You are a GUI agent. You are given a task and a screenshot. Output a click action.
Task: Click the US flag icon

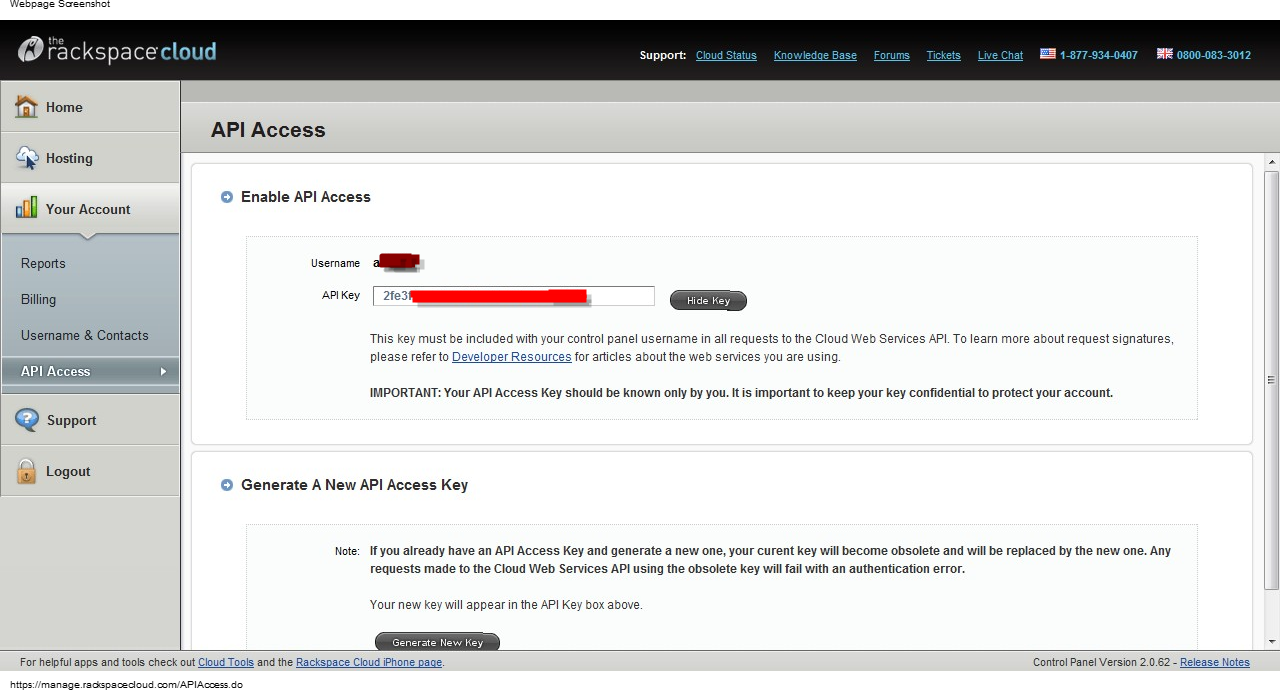(x=1048, y=54)
